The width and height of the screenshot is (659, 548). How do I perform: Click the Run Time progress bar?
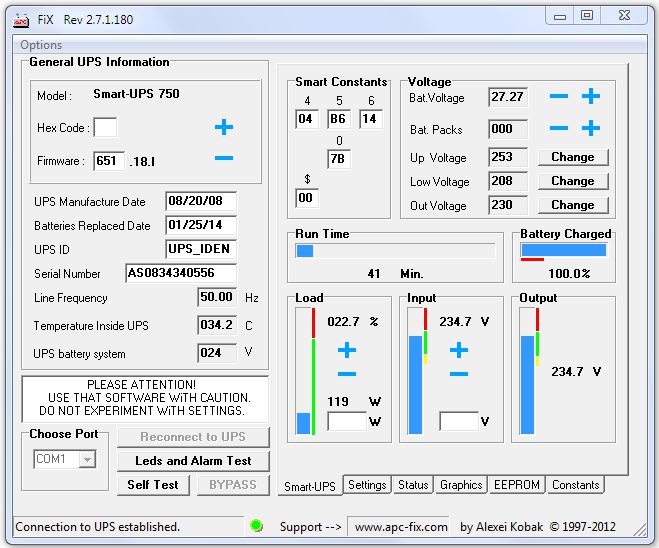(x=394, y=251)
